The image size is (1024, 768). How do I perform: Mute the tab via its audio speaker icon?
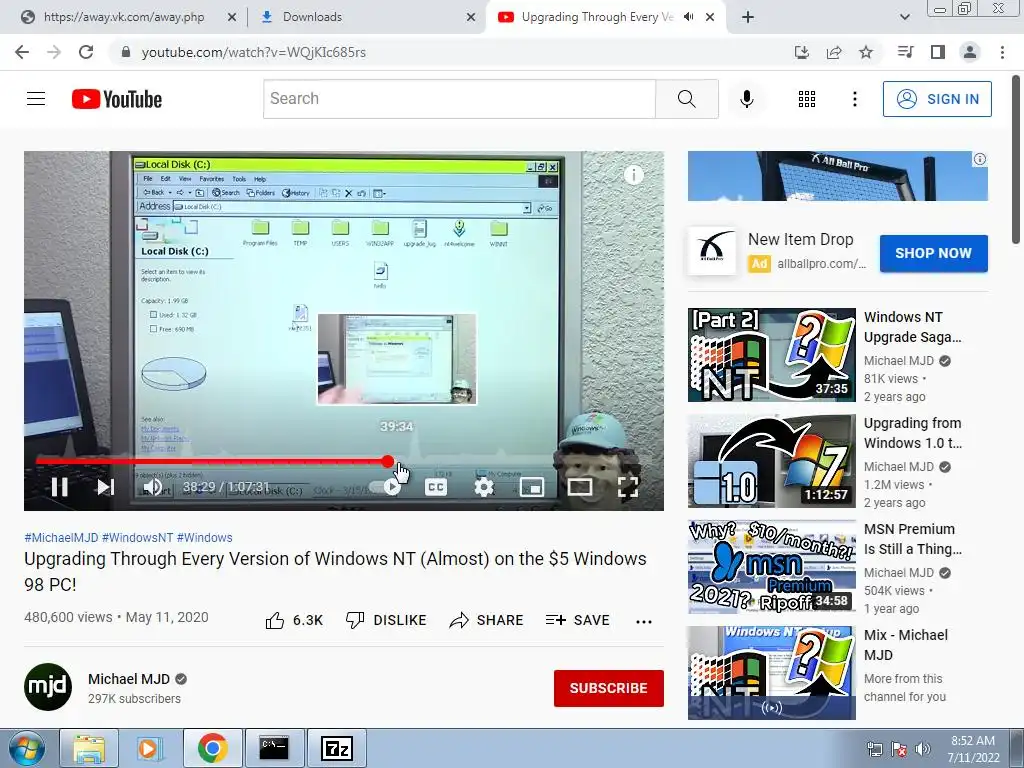[x=688, y=17]
